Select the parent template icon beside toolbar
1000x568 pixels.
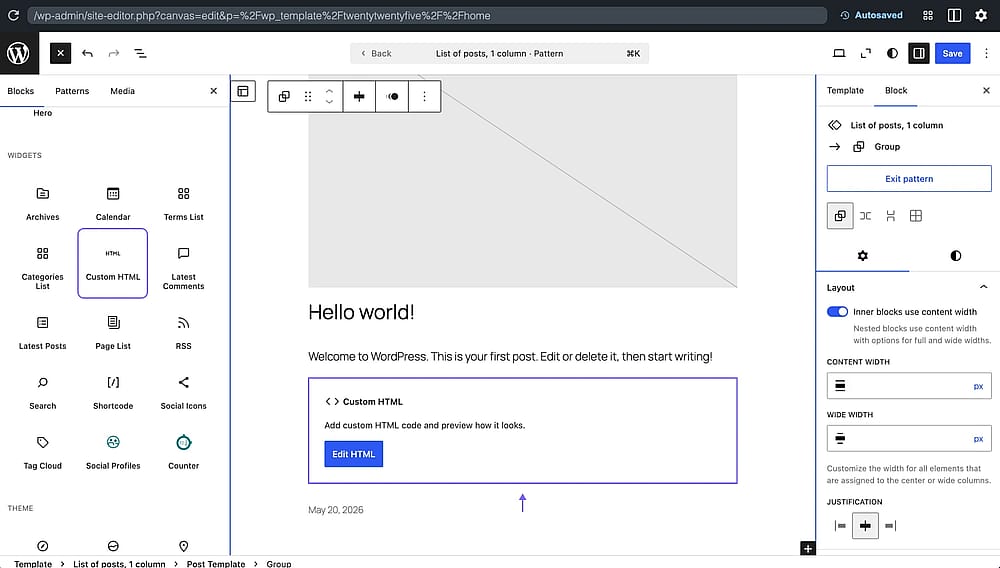pyautogui.click(x=243, y=91)
